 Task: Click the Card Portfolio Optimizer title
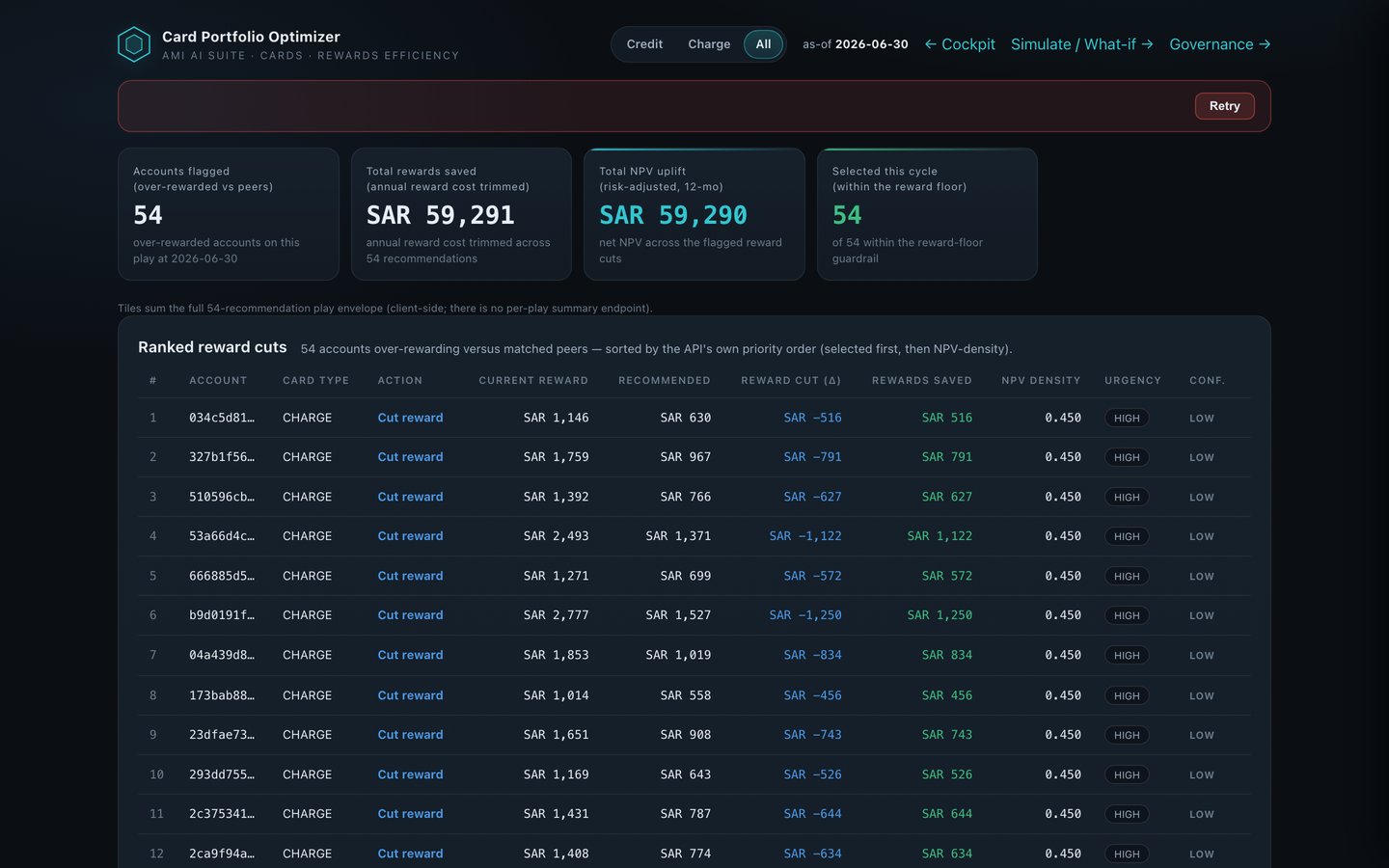(251, 37)
